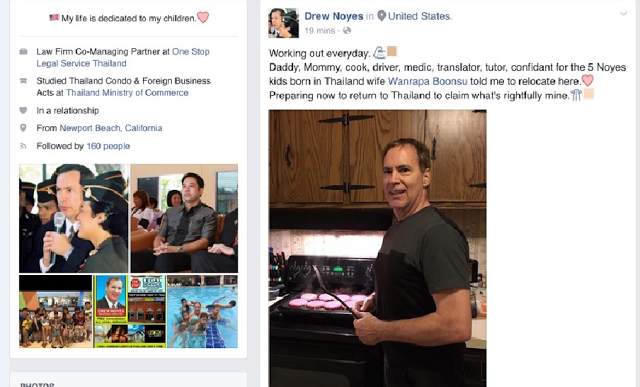Open the swimming pool featured photo
The image size is (640, 387).
tap(202, 311)
